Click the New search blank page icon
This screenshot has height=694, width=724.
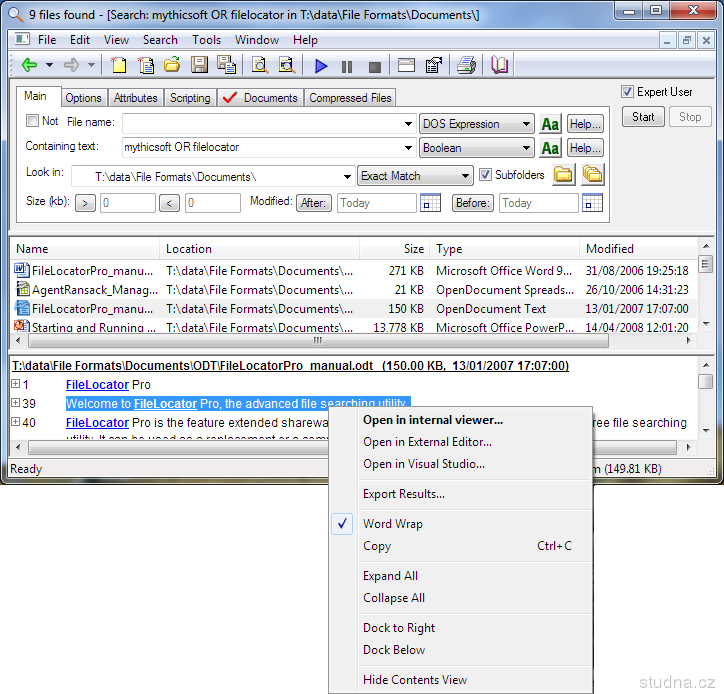coord(119,65)
